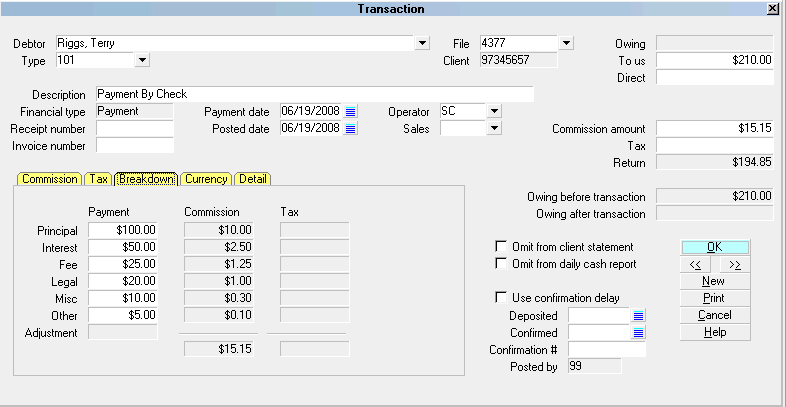Check Omit from daily cash report
The height and width of the screenshot is (407, 786).
(x=502, y=264)
